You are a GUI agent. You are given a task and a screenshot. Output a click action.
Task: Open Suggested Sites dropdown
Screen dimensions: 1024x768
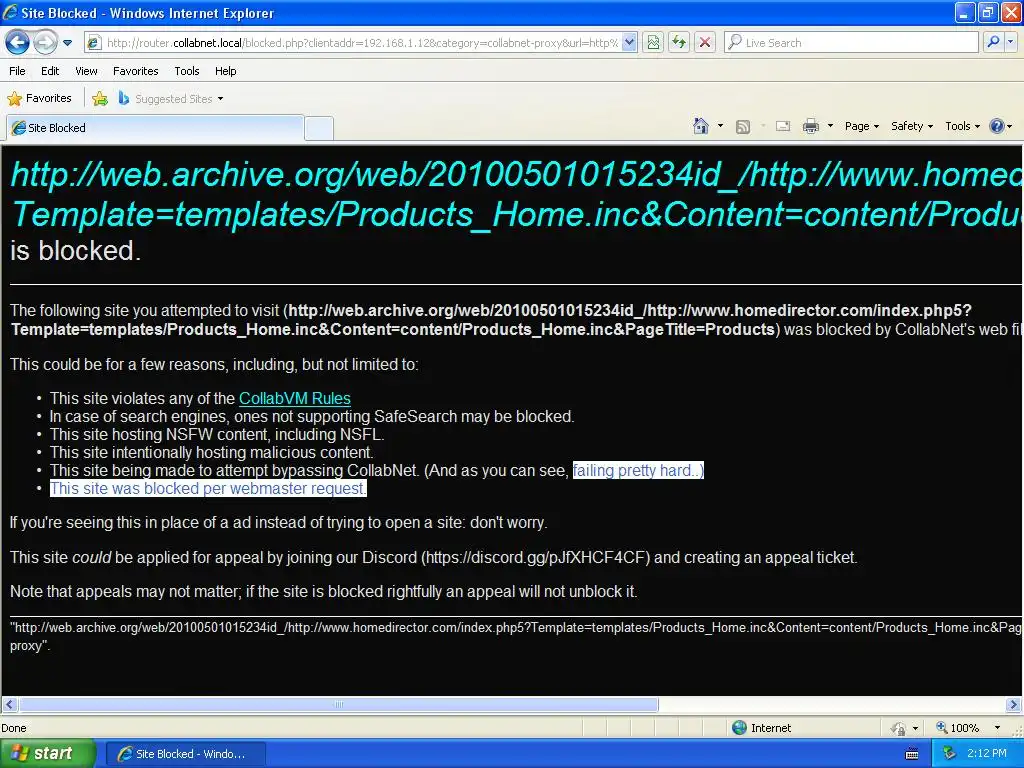(170, 99)
